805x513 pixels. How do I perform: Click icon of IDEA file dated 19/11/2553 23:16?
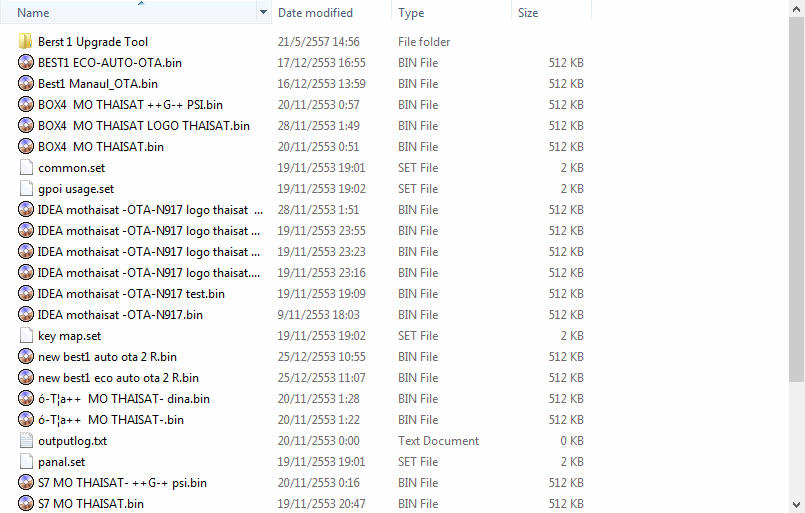coord(26,273)
